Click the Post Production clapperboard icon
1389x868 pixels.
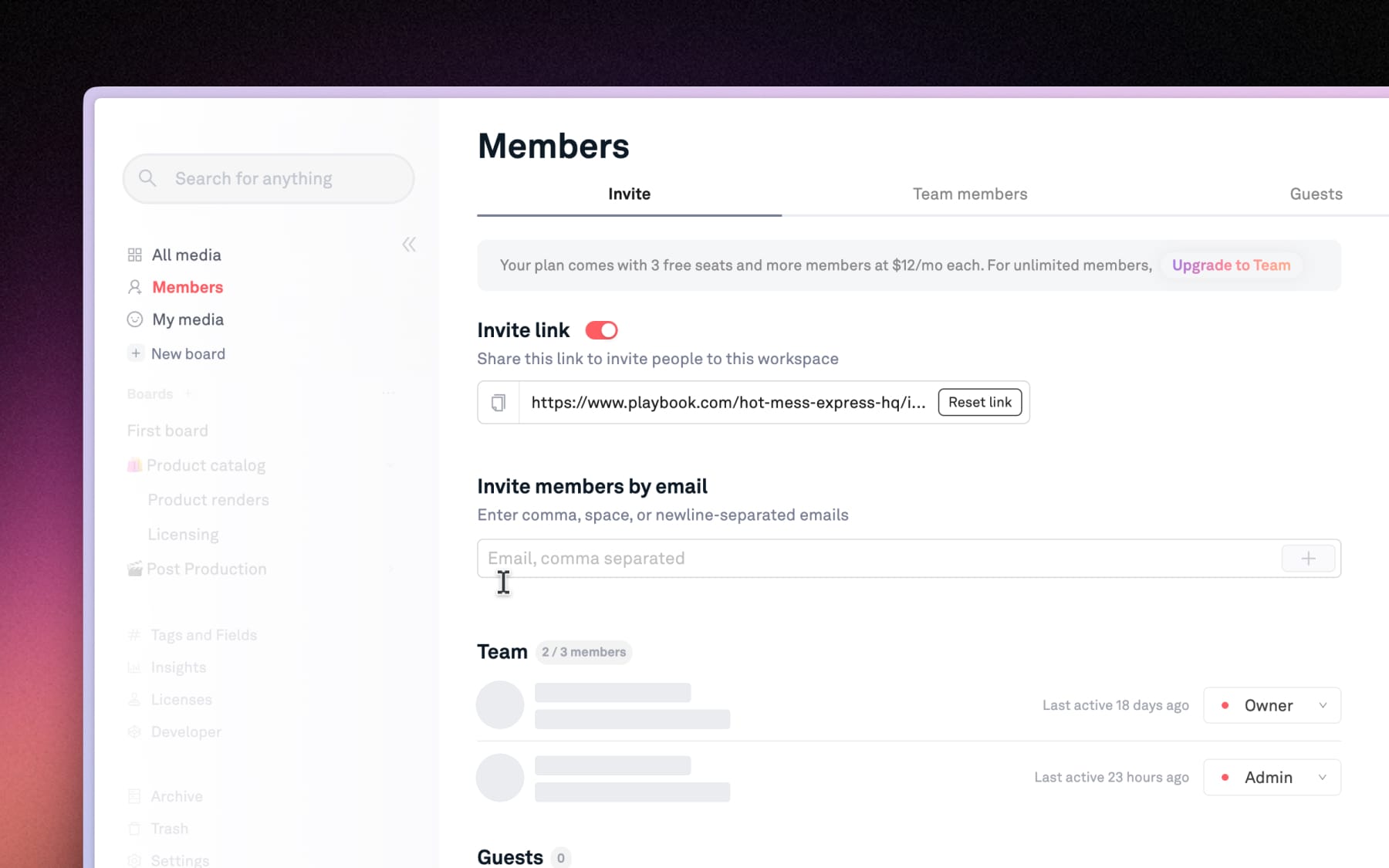click(x=134, y=569)
